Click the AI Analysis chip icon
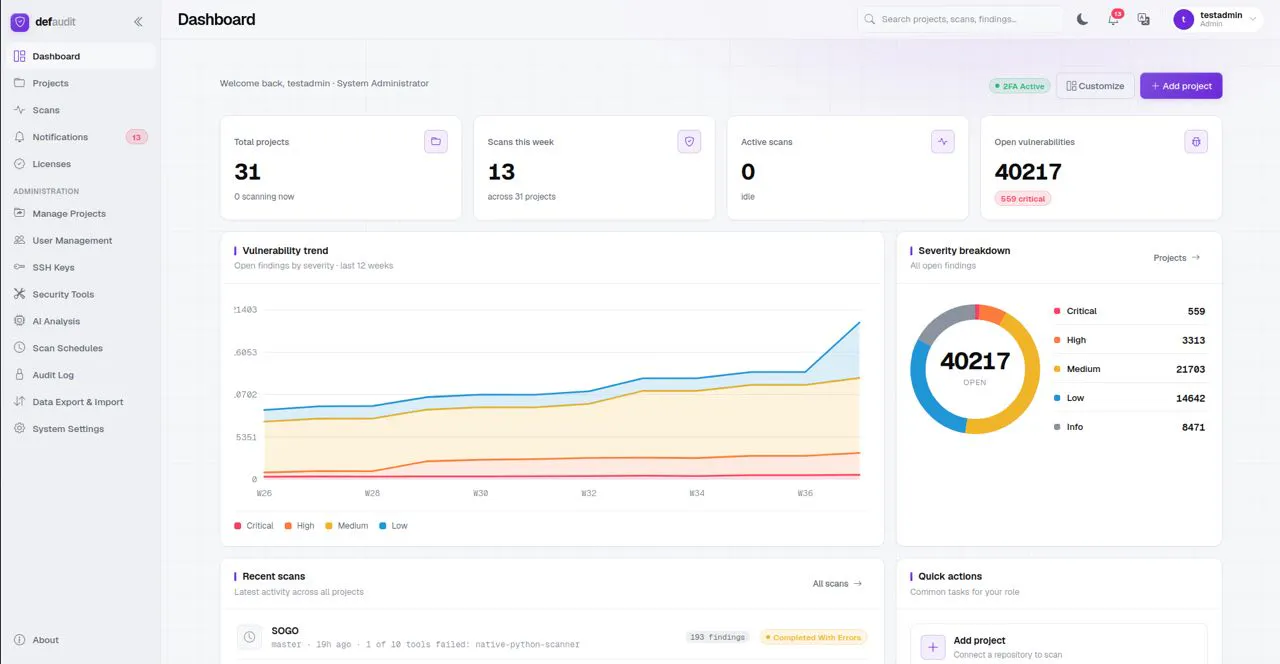This screenshot has height=664, width=1280. (20, 321)
